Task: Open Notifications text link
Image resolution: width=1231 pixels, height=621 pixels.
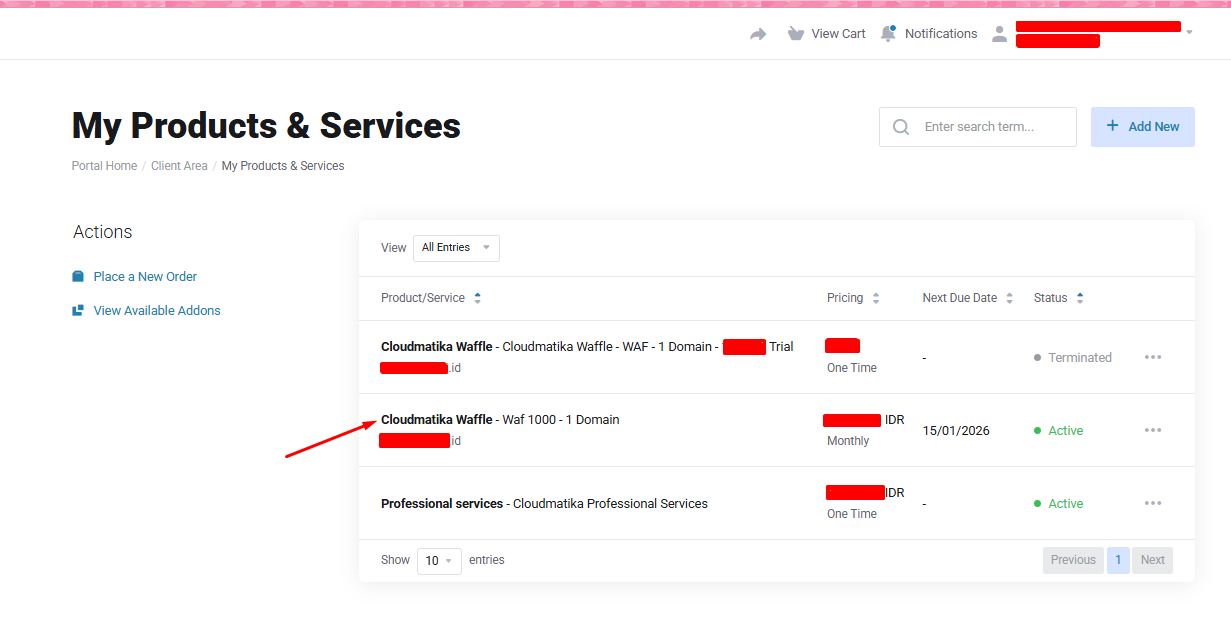Action: (941, 34)
